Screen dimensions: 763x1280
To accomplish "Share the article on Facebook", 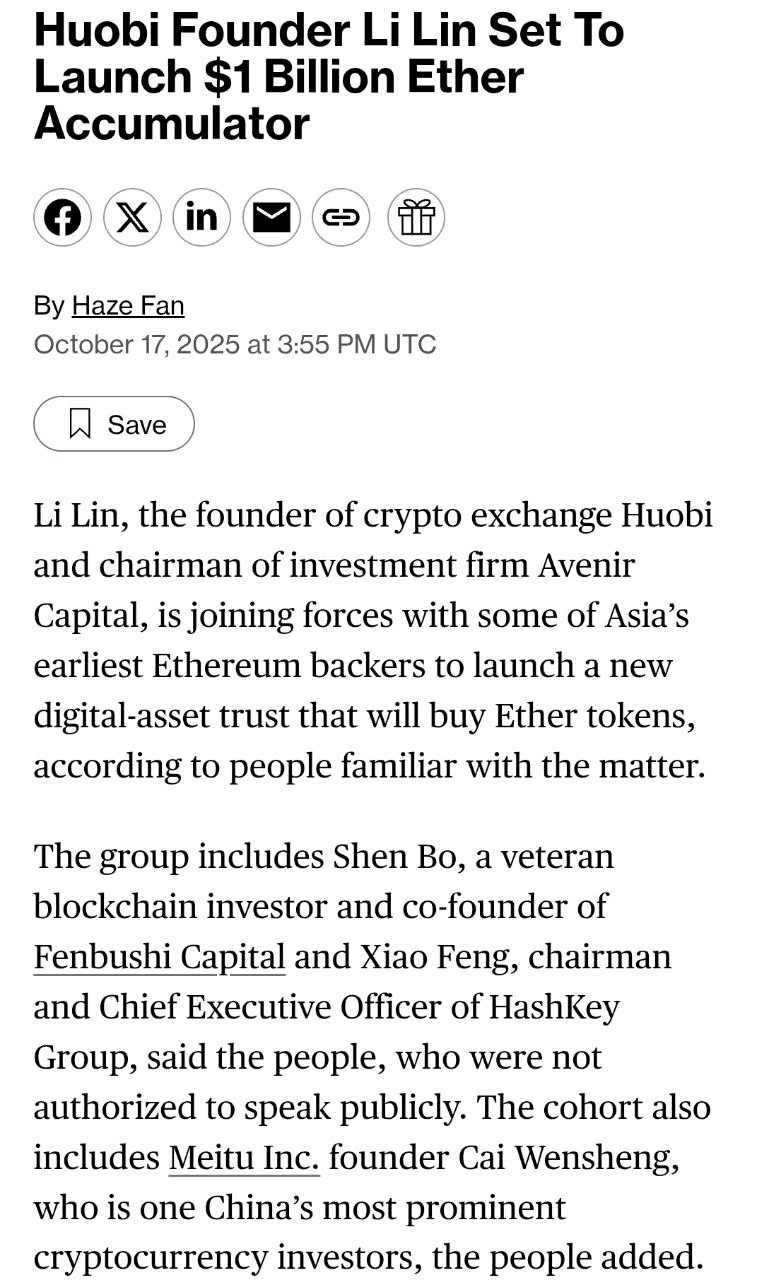I will [62, 217].
